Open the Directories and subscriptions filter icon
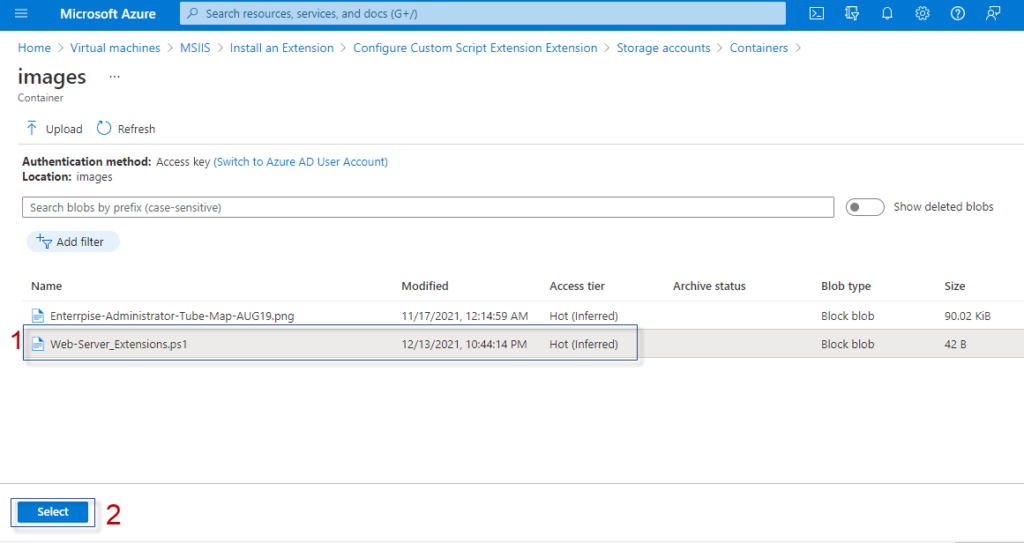The image size is (1024, 543). coord(852,13)
